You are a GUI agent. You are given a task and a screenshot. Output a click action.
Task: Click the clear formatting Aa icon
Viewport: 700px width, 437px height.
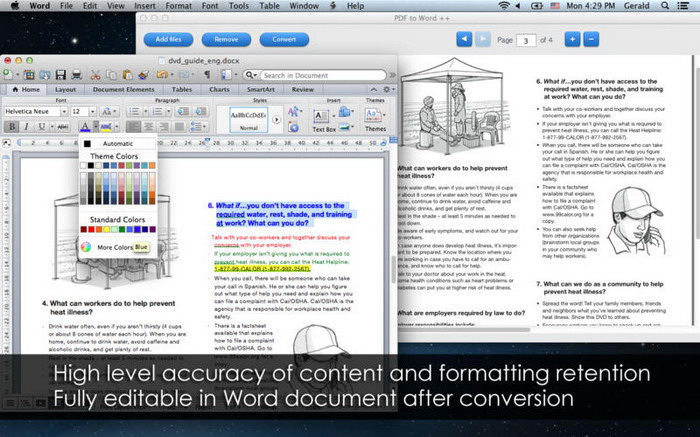click(107, 111)
